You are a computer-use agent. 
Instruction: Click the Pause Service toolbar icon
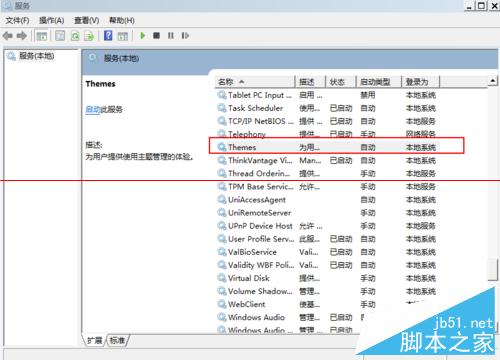pos(171,35)
